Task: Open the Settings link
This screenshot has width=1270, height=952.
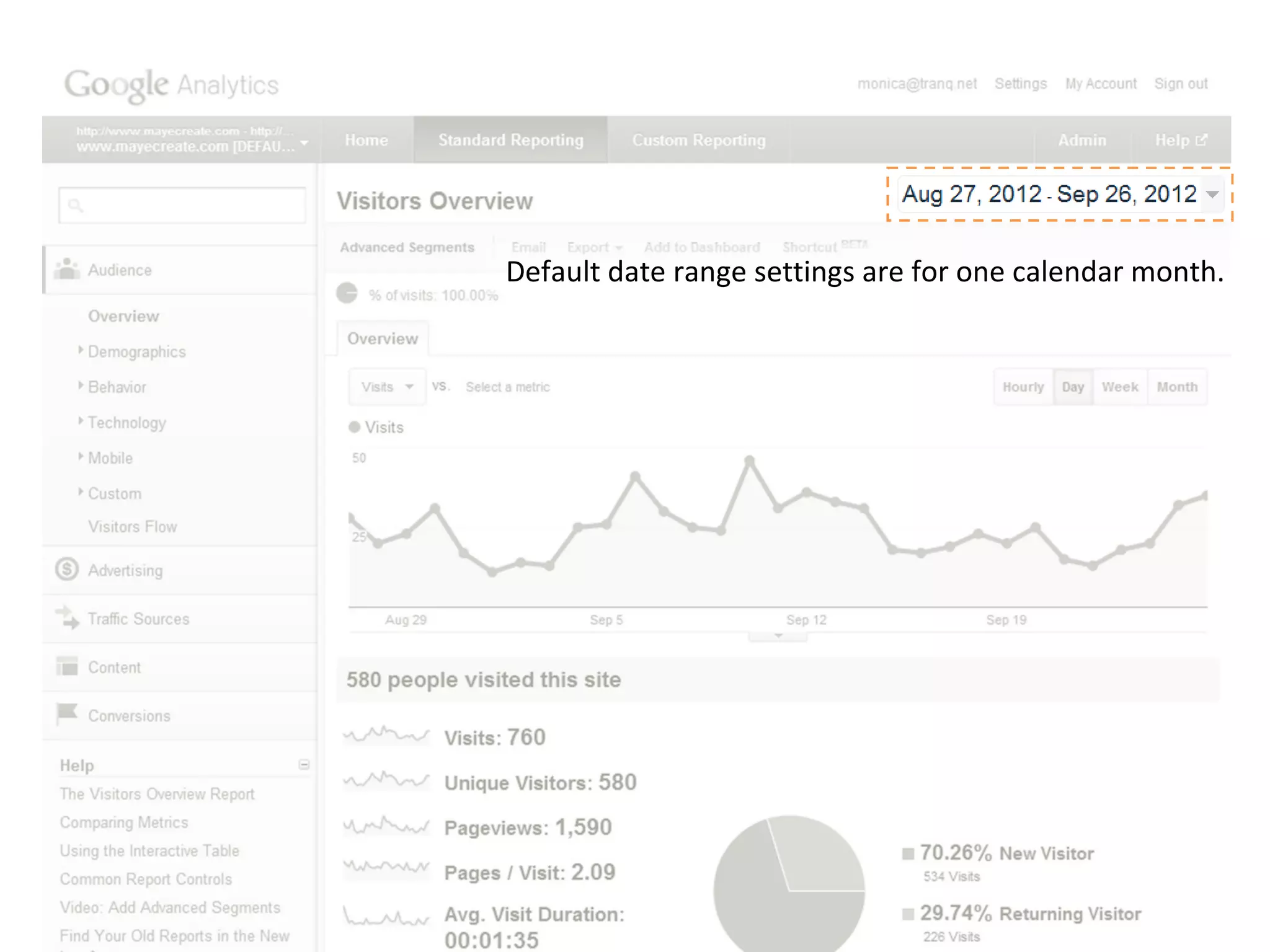Action: coord(1021,84)
